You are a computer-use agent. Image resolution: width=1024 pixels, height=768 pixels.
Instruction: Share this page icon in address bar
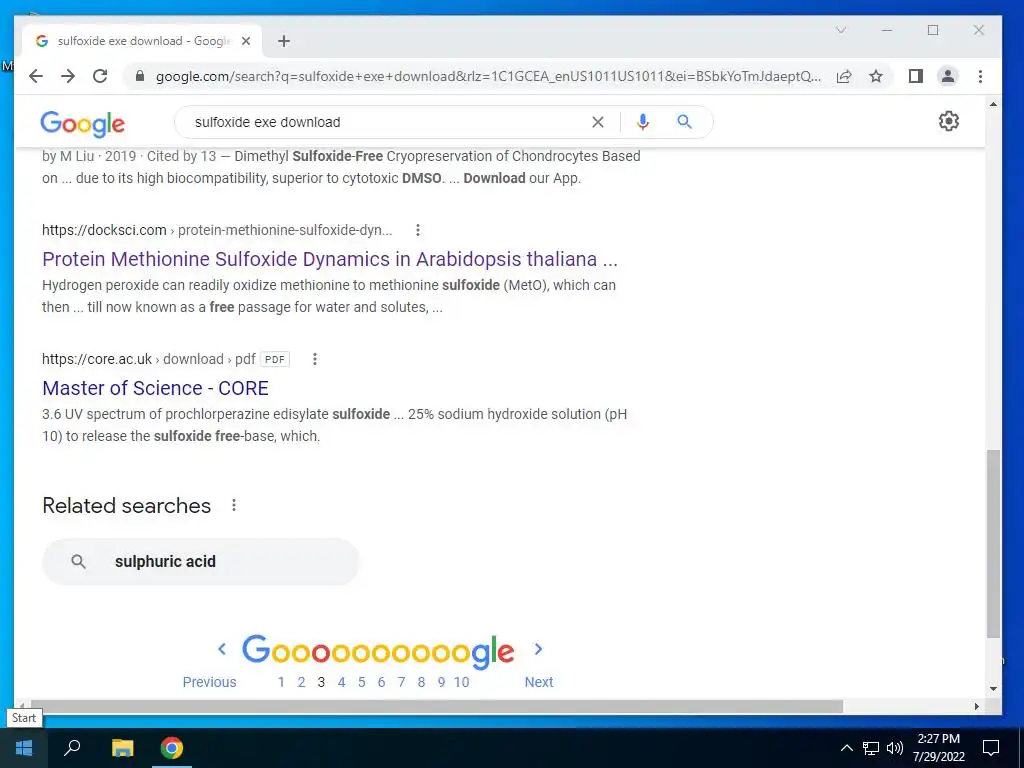click(844, 76)
